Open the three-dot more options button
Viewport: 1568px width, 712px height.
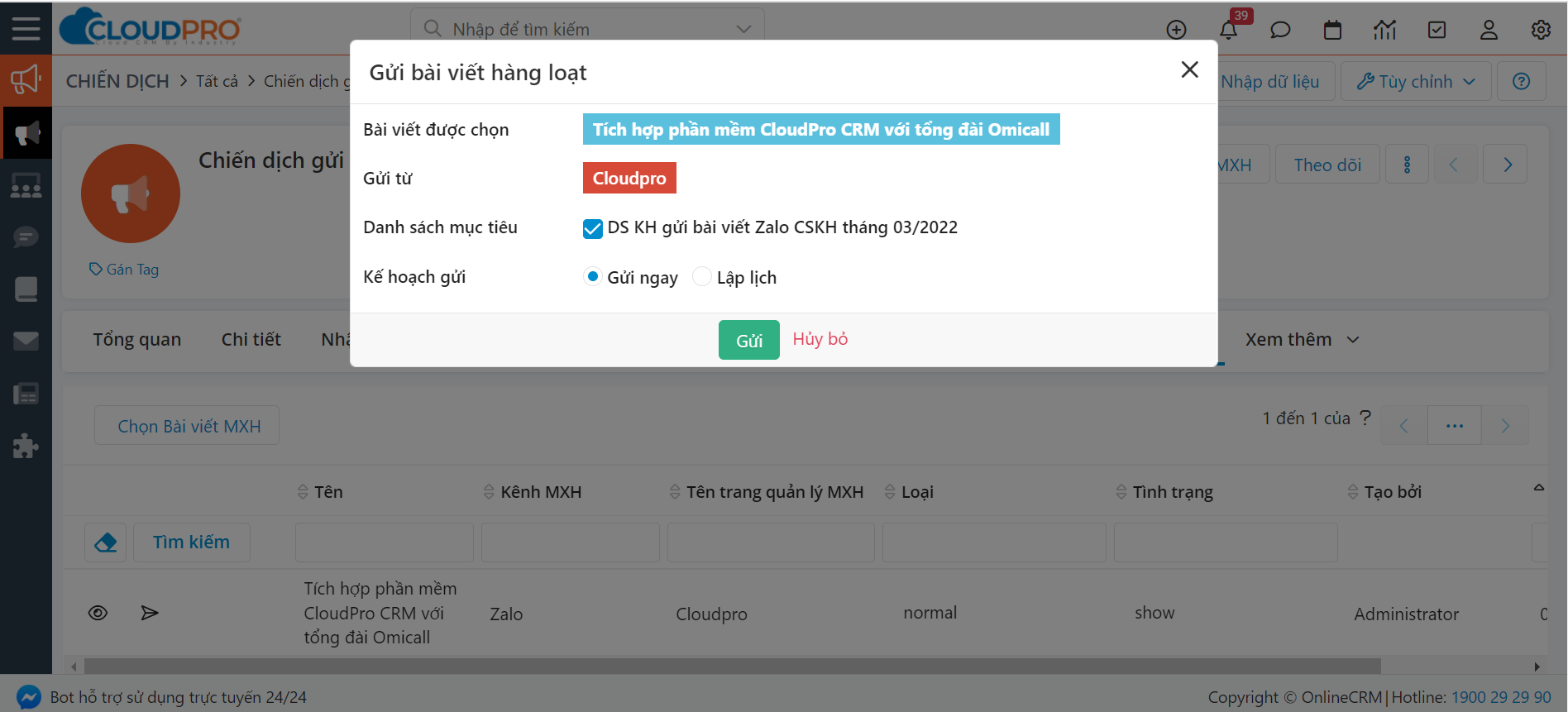click(x=1407, y=165)
